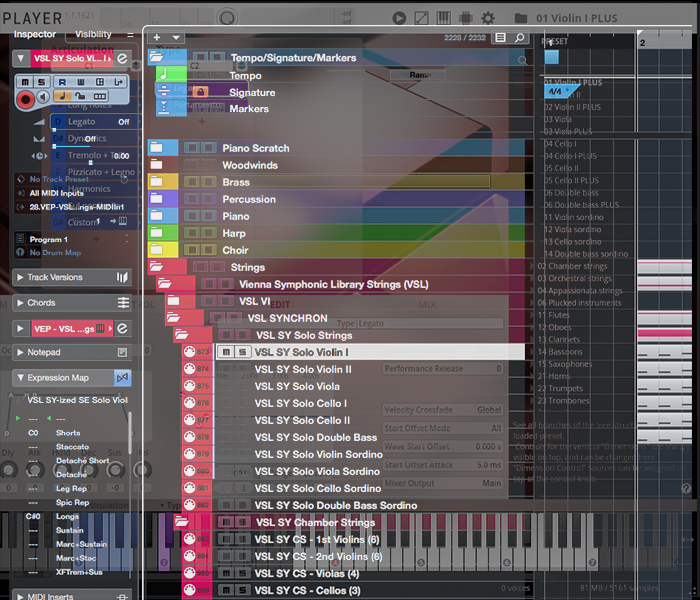Click No Drum Map selector
This screenshot has width=700, height=600.
[55, 252]
